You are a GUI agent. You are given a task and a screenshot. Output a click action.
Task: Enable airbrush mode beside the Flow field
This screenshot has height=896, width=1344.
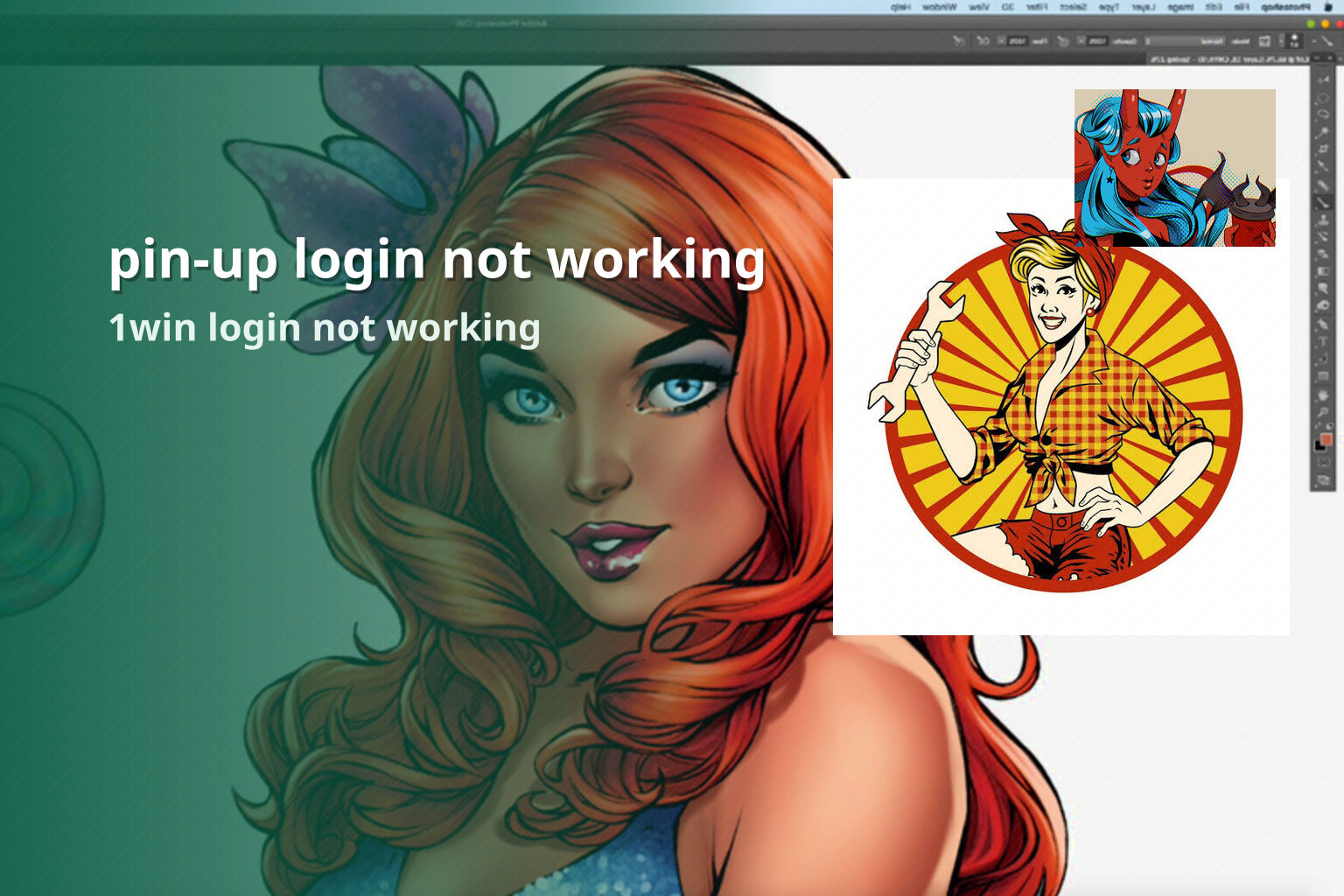pyautogui.click(x=983, y=40)
